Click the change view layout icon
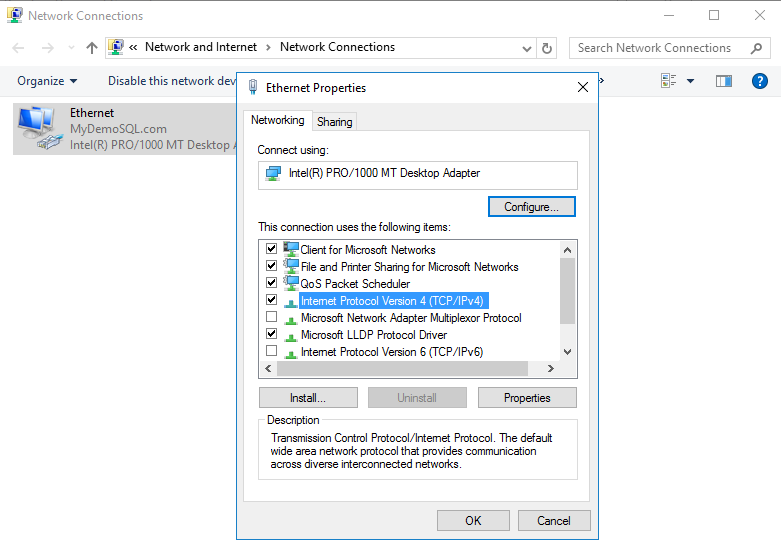This screenshot has width=781, height=542. click(669, 81)
